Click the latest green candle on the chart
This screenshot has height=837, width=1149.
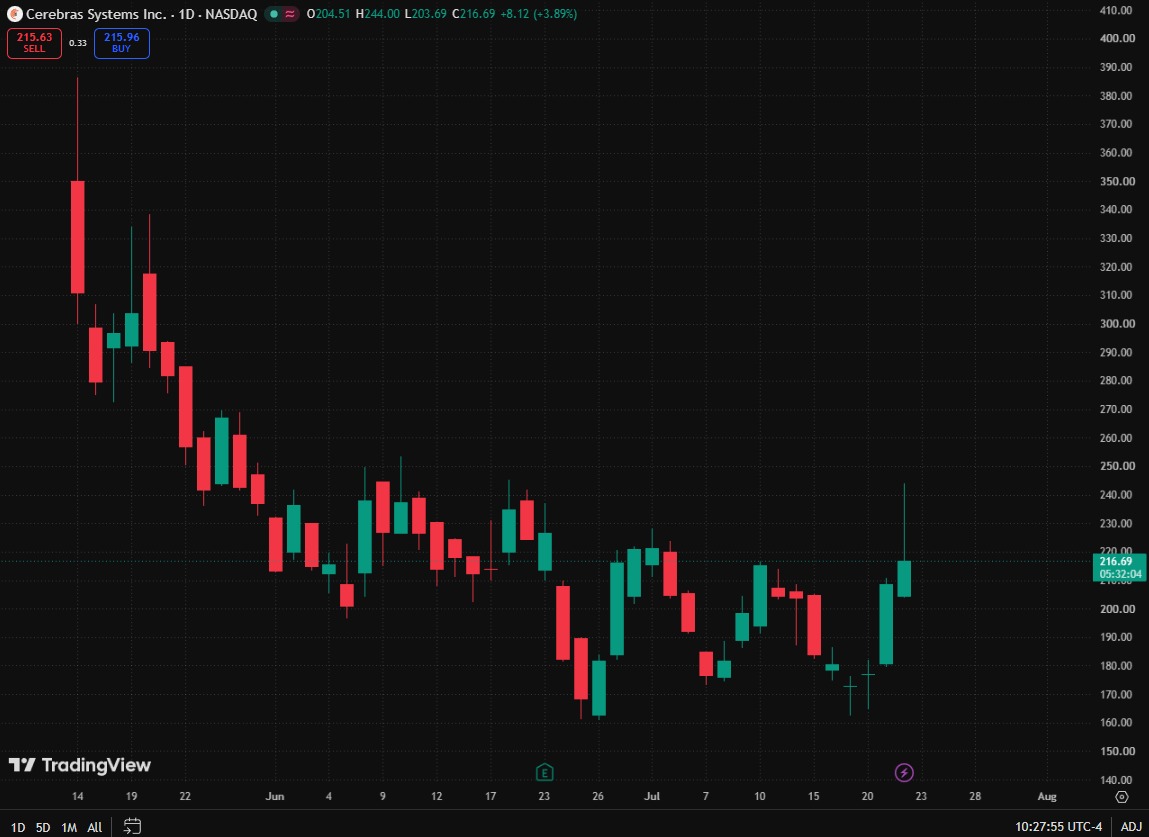click(x=904, y=578)
